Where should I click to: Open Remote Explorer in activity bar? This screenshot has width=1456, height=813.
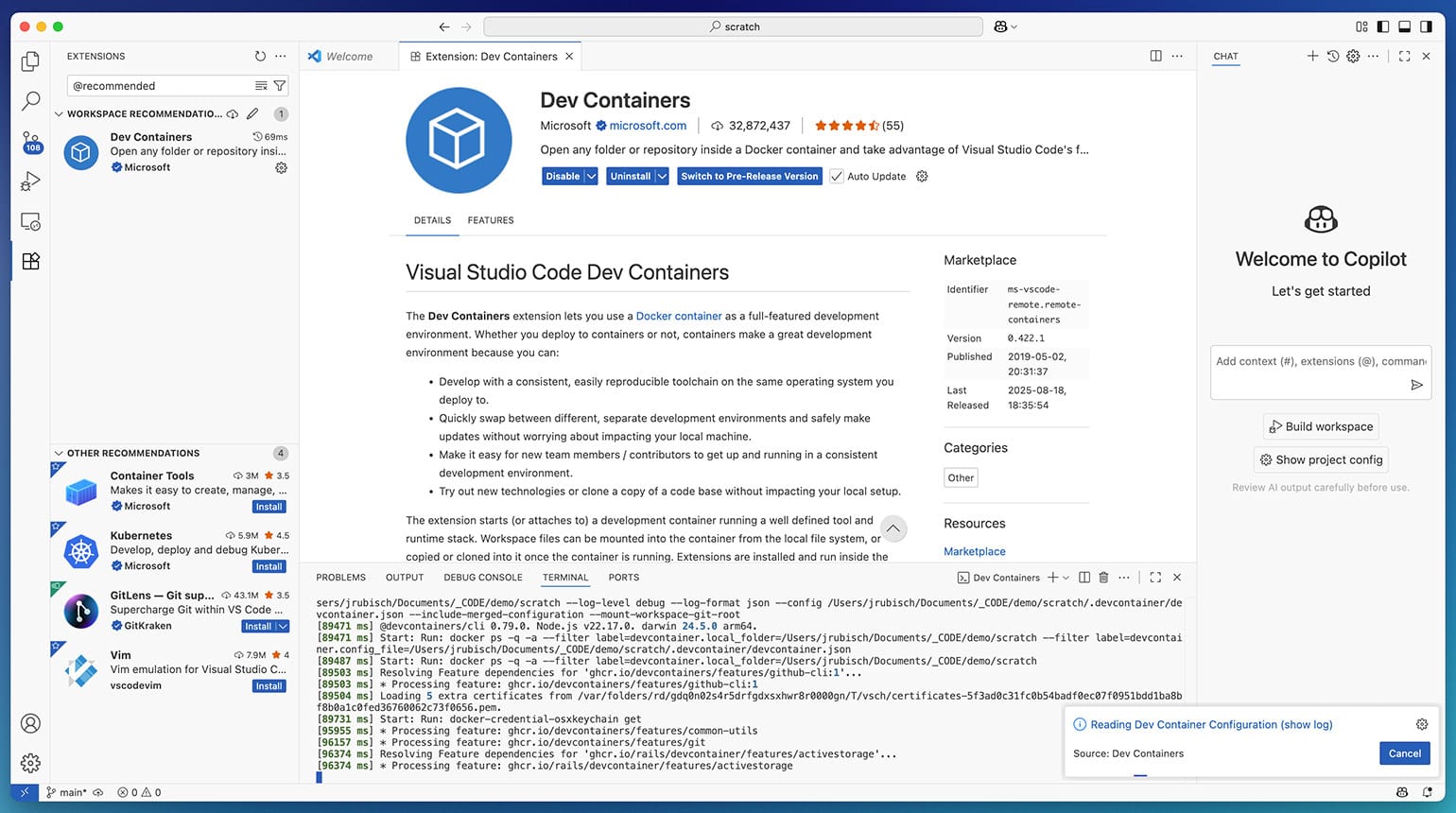(x=30, y=222)
